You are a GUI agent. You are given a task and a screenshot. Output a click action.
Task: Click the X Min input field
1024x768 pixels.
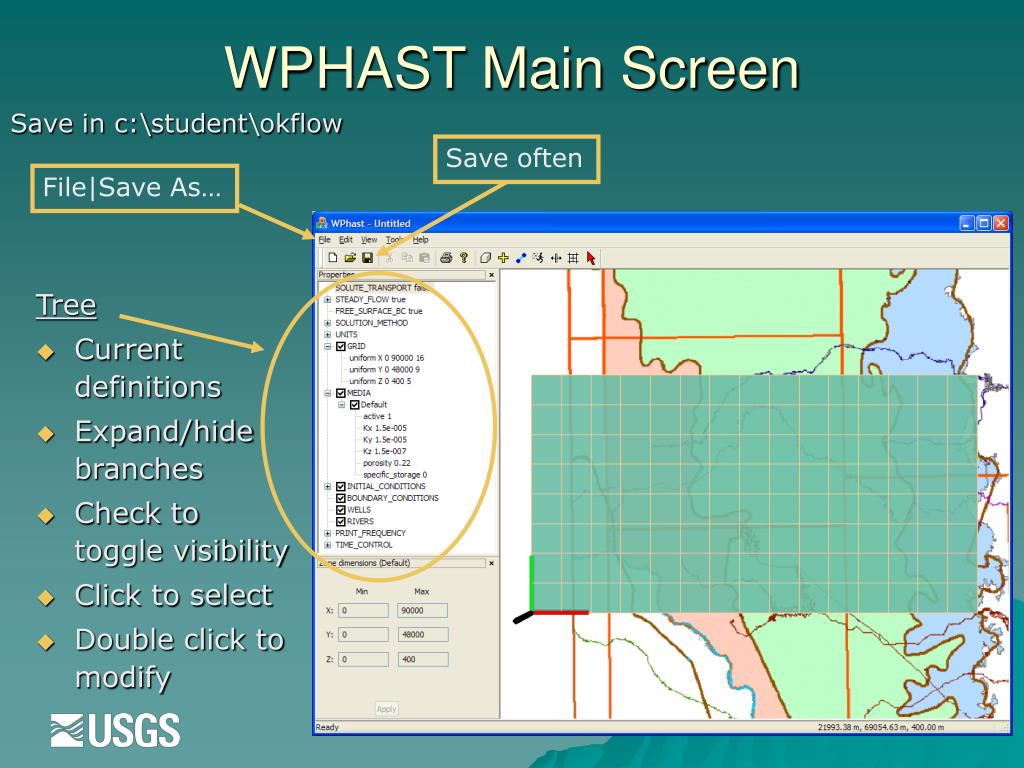[x=363, y=611]
